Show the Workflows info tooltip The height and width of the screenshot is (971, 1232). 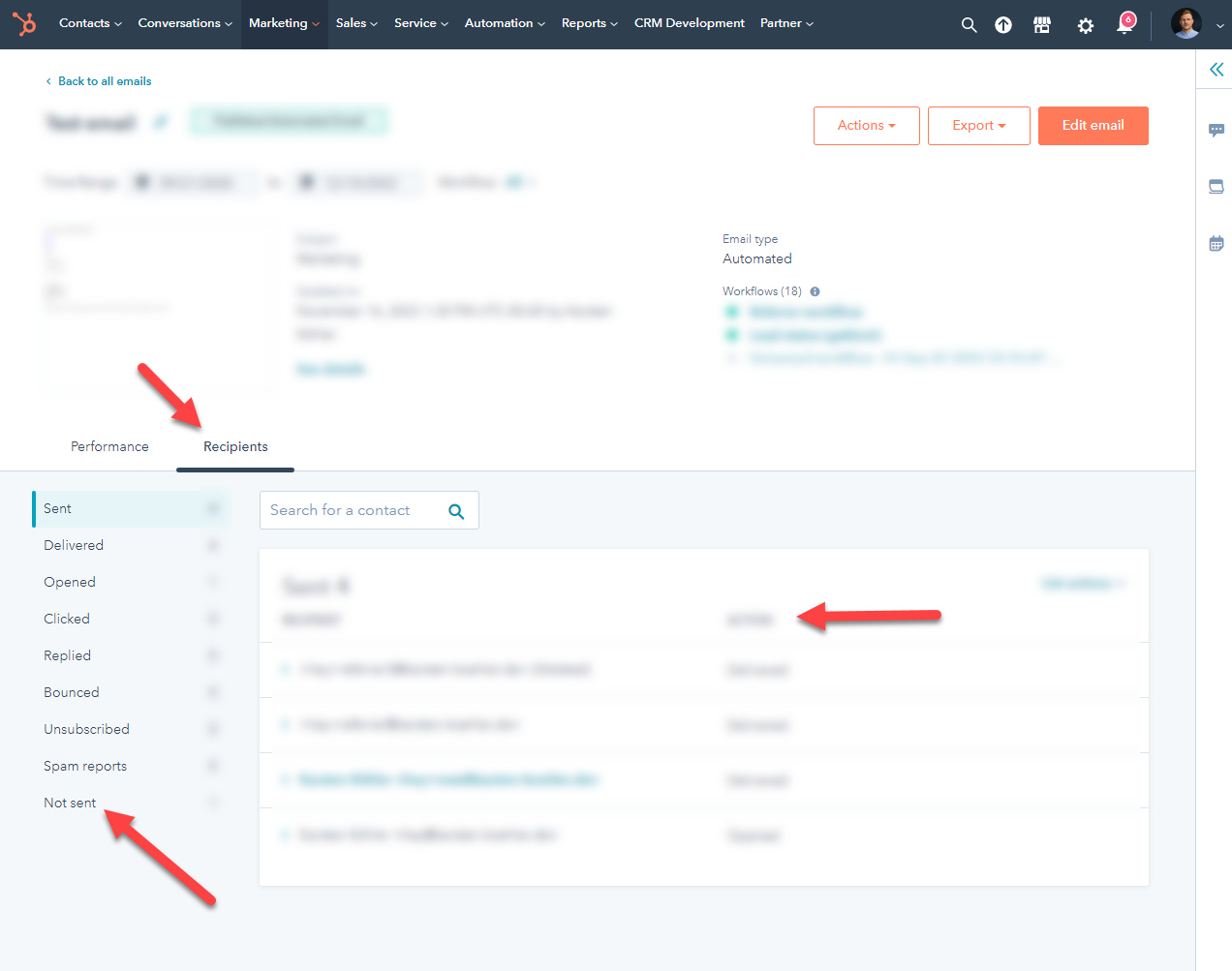815,290
